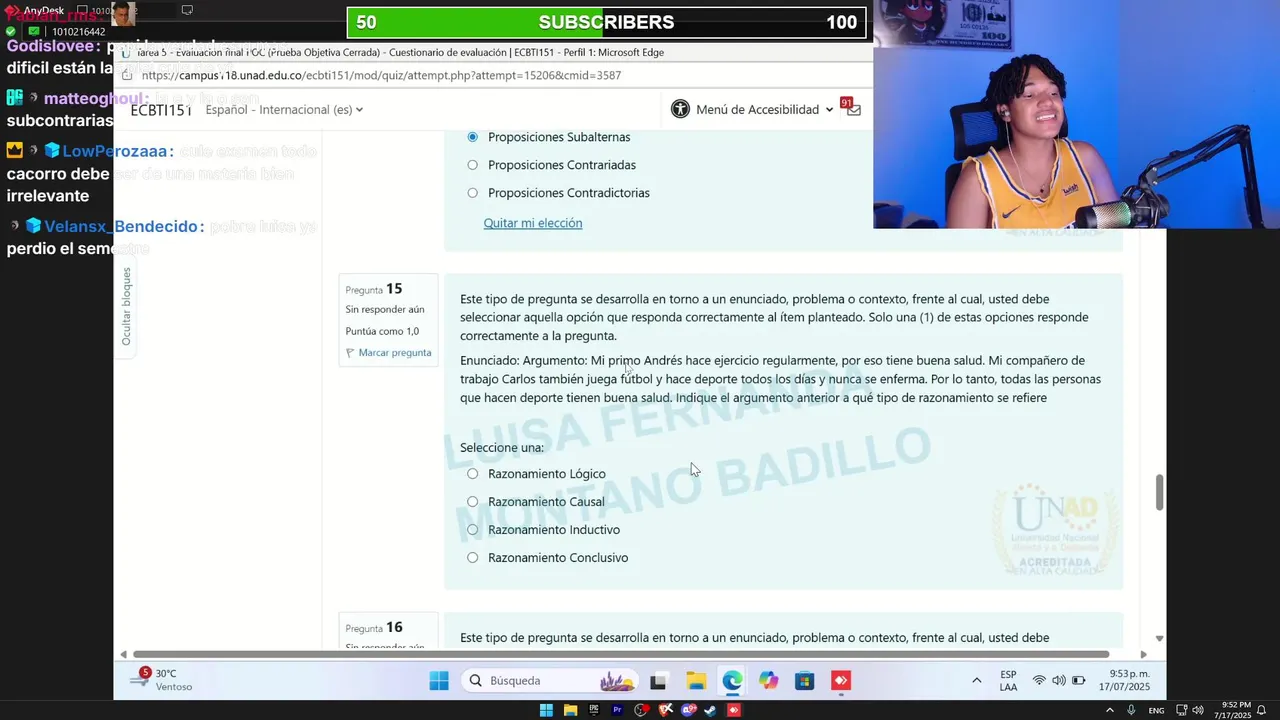This screenshot has height=720, width=1280.
Task: Click scroll-down arrow of vertical scrollbar
Action: tap(1159, 638)
